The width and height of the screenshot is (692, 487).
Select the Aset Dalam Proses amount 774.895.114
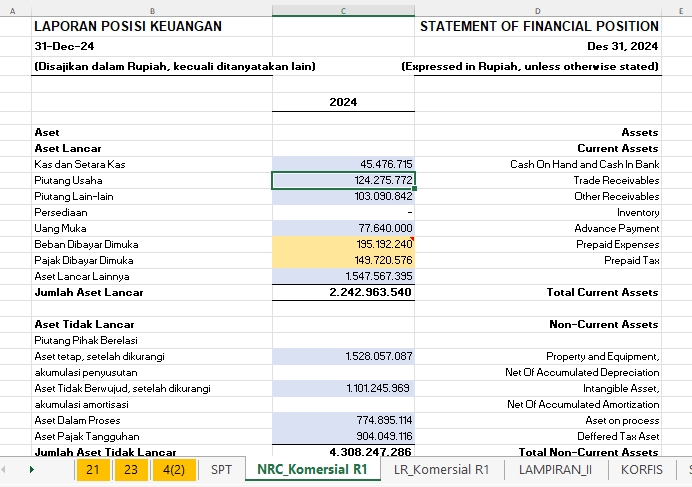click(x=343, y=420)
